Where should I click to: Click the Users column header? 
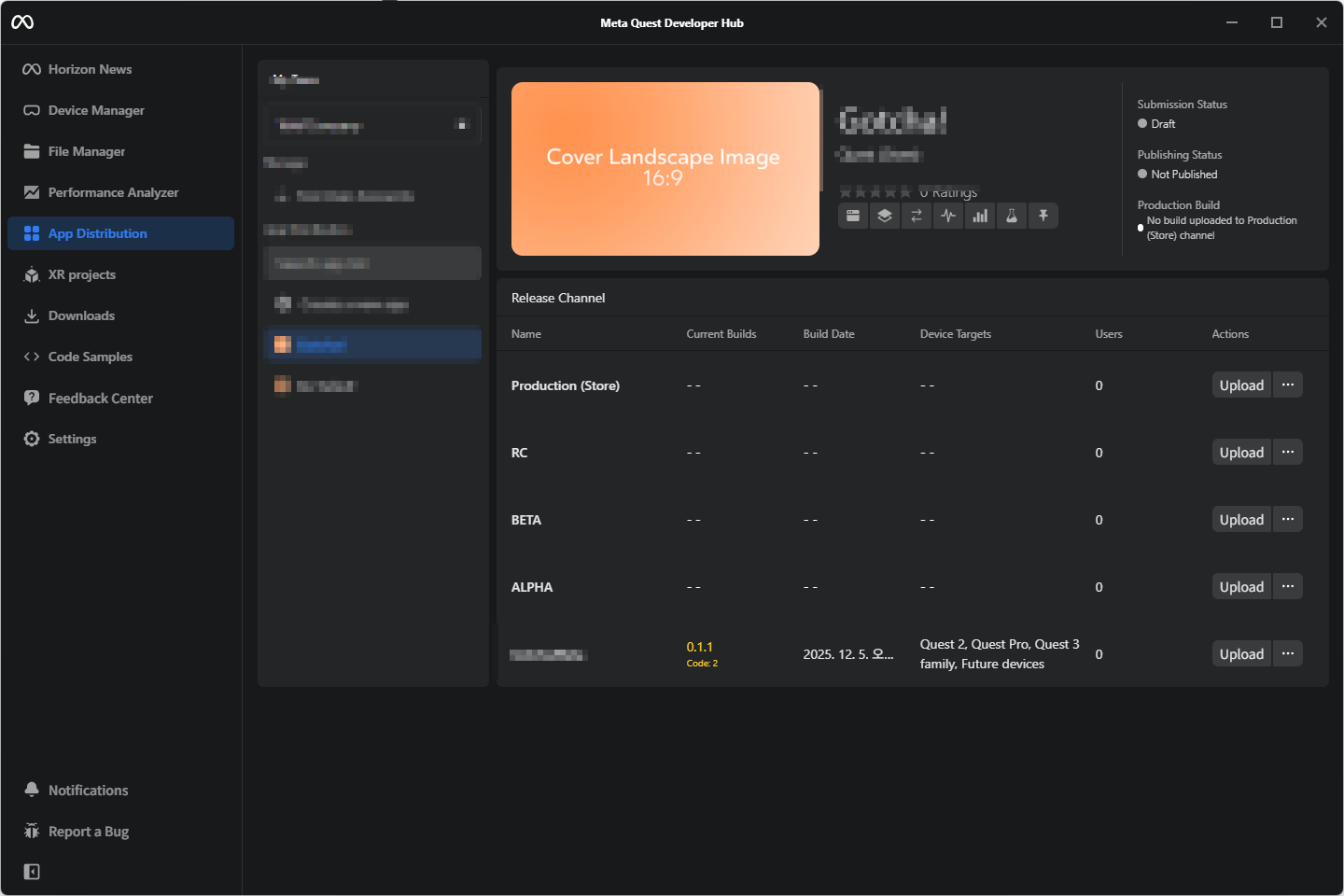tap(1109, 334)
